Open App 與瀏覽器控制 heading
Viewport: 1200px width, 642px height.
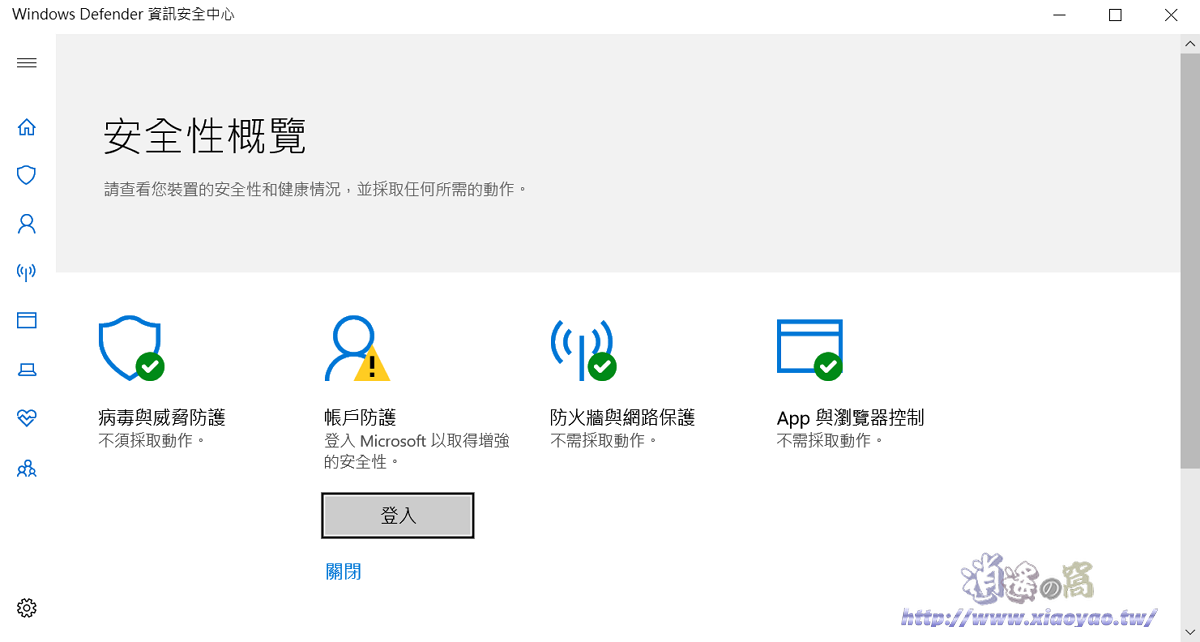[x=851, y=417]
